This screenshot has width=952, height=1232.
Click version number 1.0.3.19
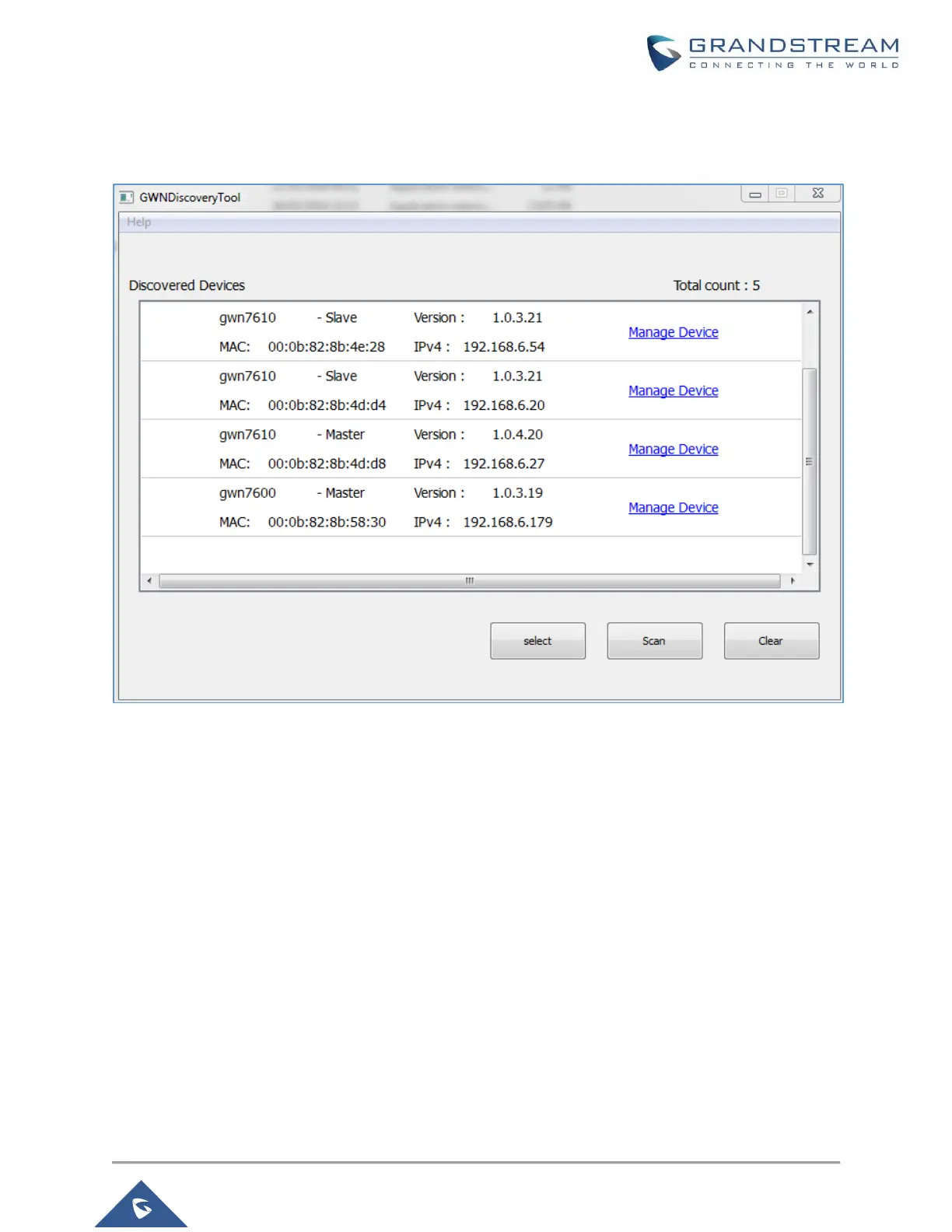pos(517,493)
